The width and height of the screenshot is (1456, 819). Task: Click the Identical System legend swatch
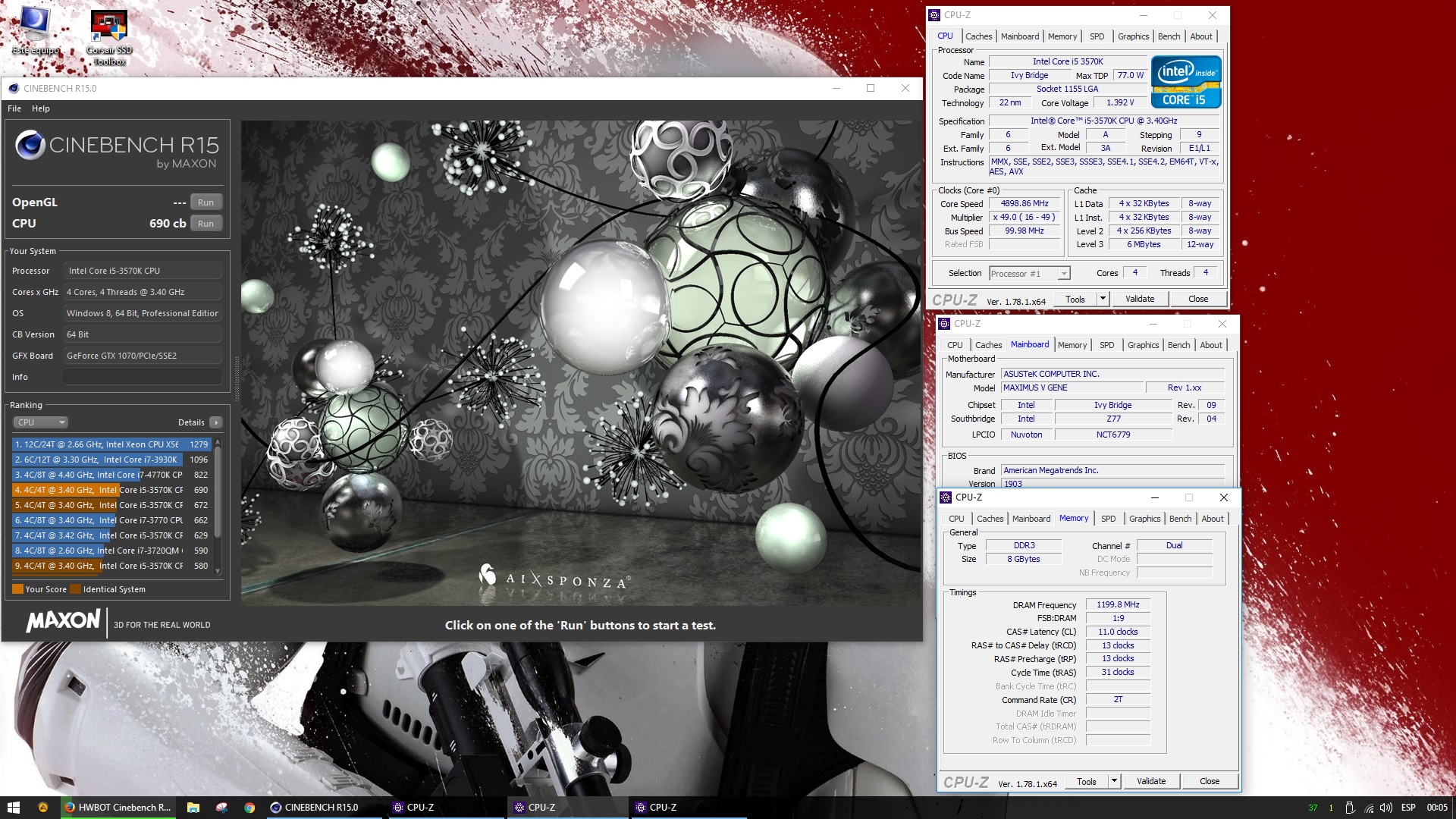(75, 589)
